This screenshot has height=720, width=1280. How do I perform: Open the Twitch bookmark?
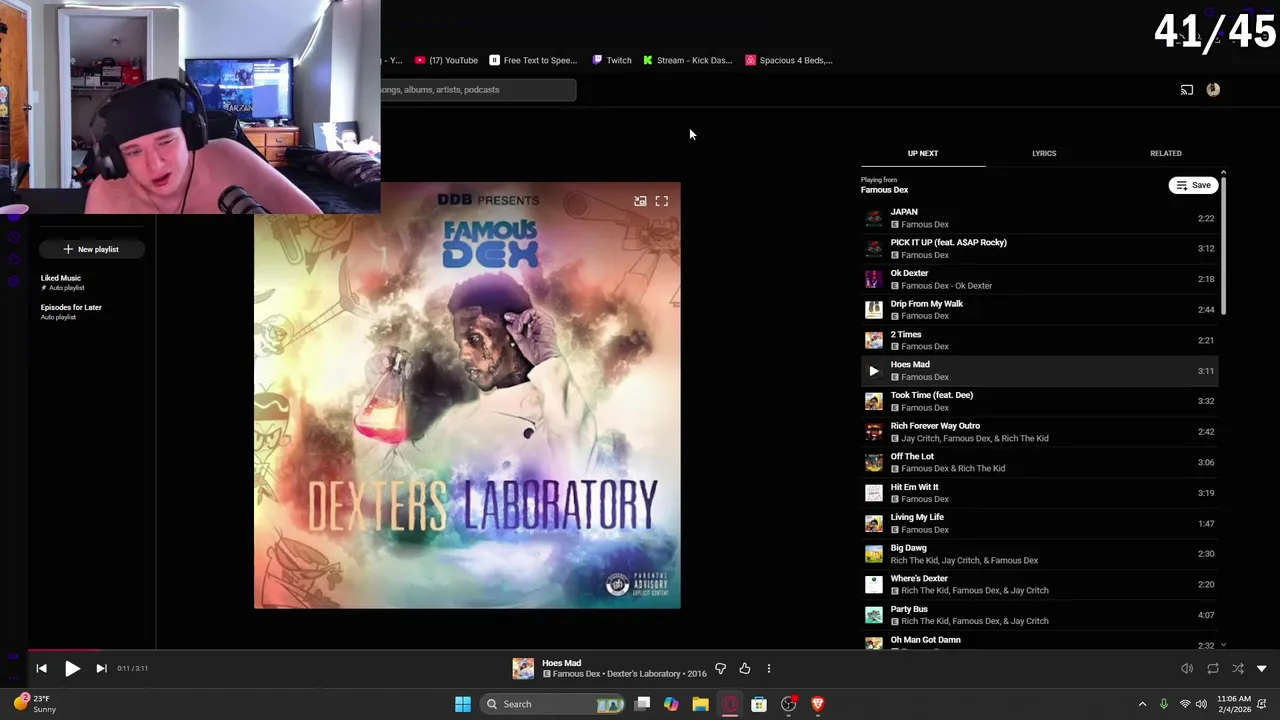point(612,60)
